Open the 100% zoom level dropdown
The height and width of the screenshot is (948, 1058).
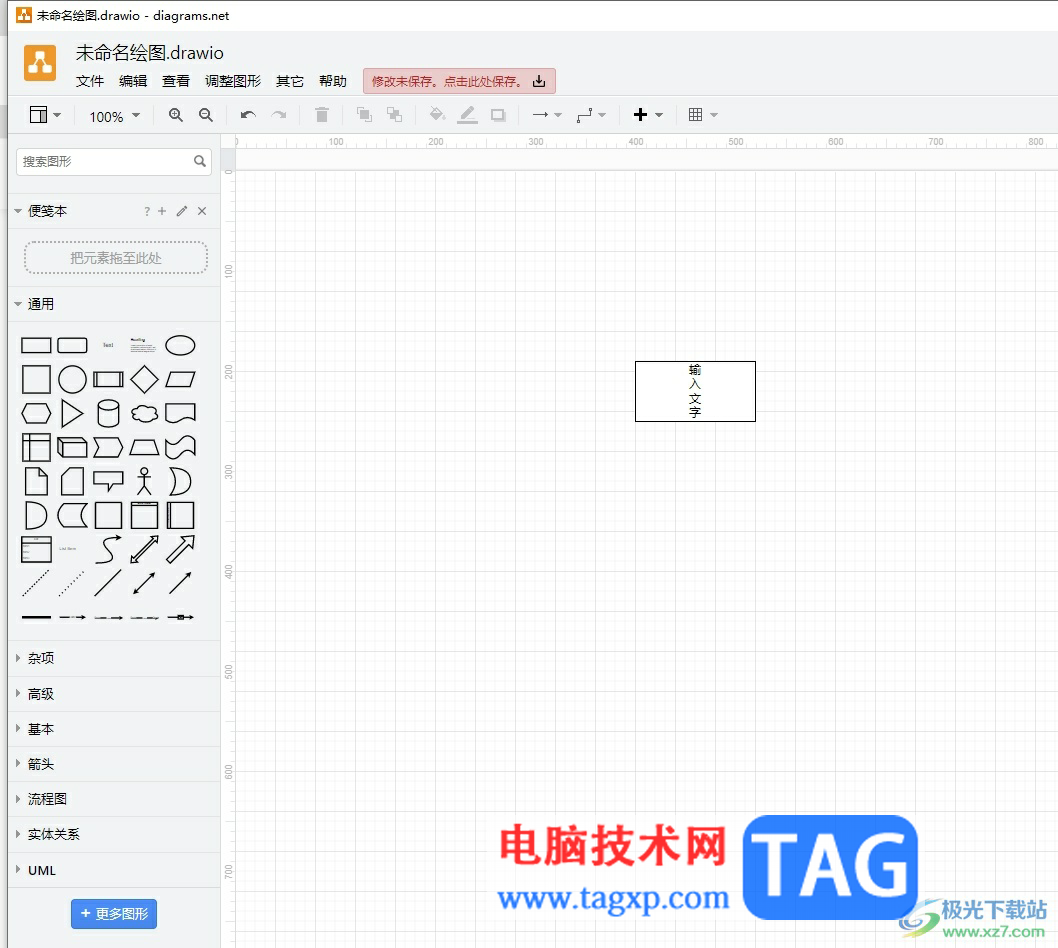(x=115, y=116)
